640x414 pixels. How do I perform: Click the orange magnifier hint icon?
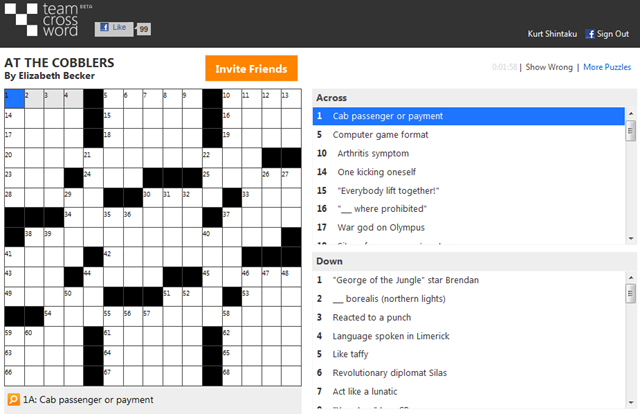pos(13,400)
